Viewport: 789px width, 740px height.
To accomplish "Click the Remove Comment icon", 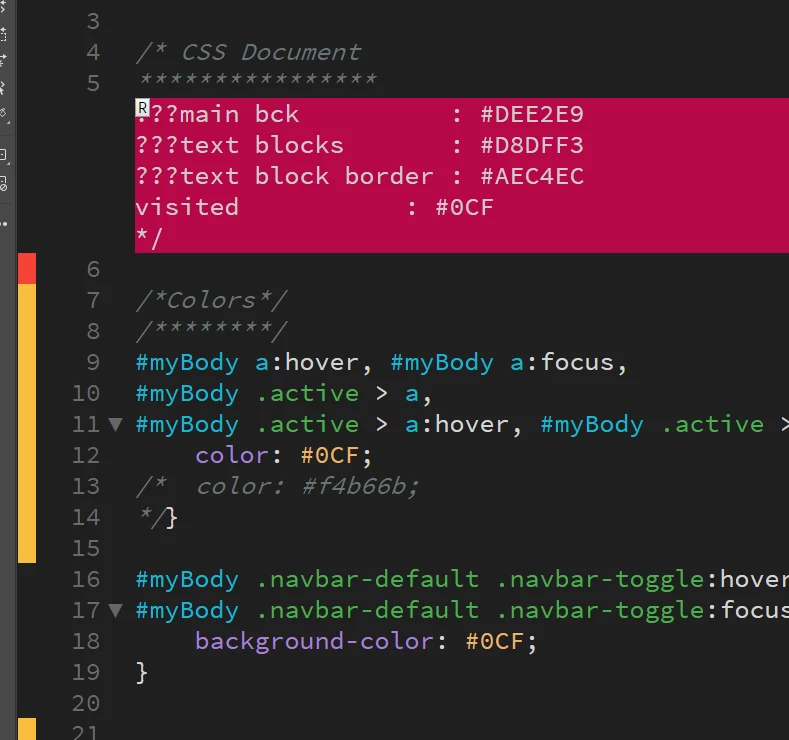I will [3, 183].
